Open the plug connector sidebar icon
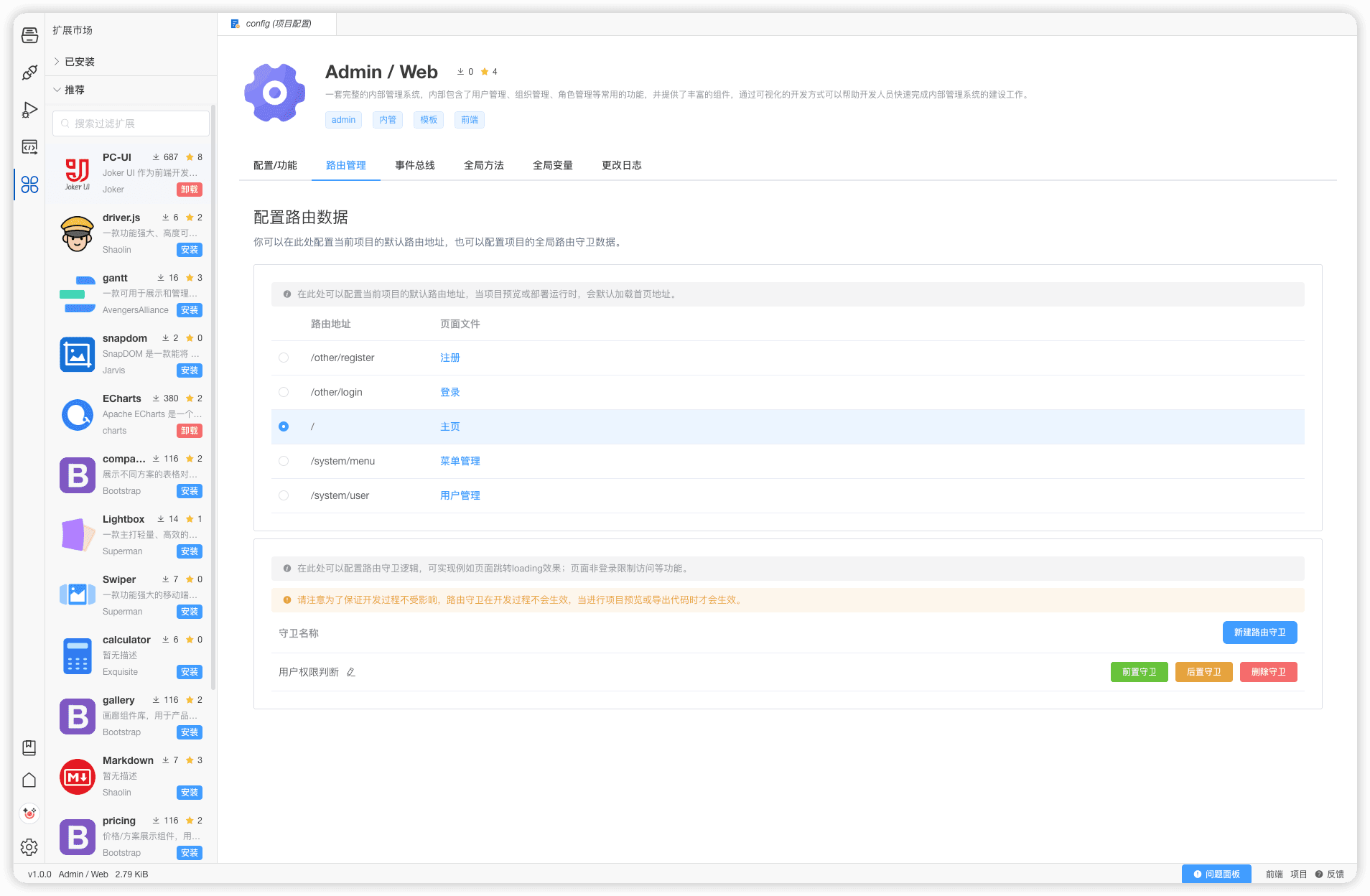The image size is (1370, 896). 29,73
